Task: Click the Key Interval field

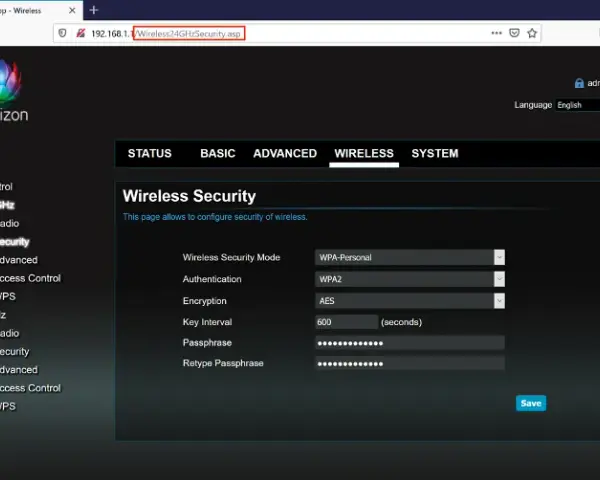Action: 346,322
